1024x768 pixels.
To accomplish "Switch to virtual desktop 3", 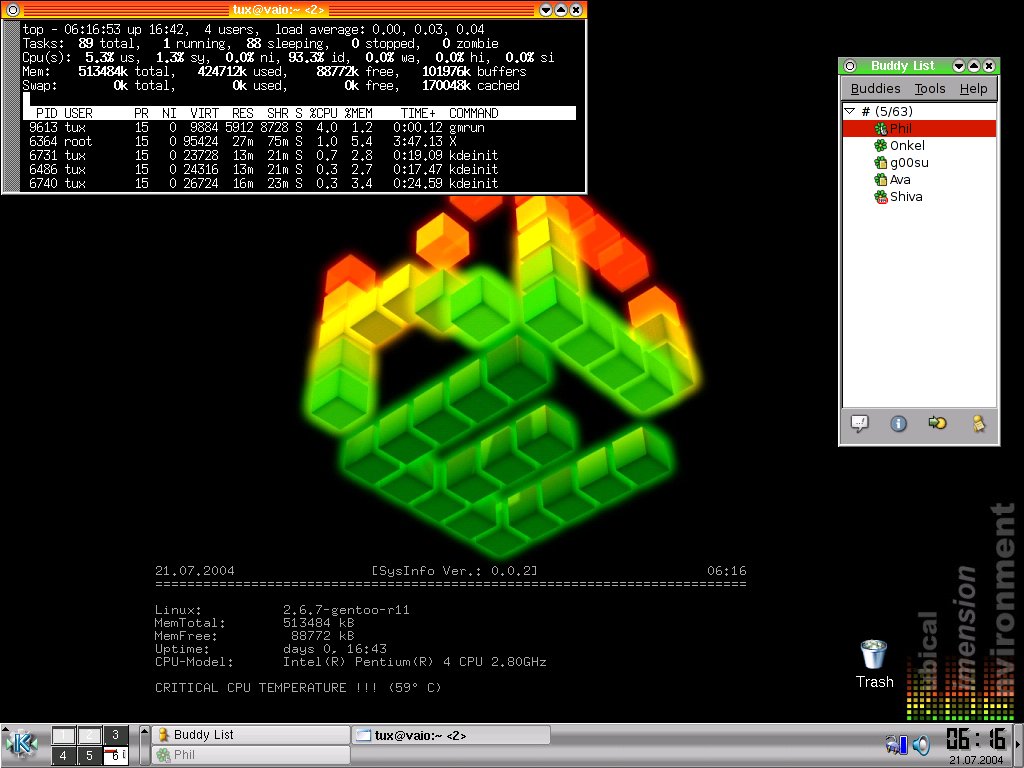I will click(x=116, y=735).
